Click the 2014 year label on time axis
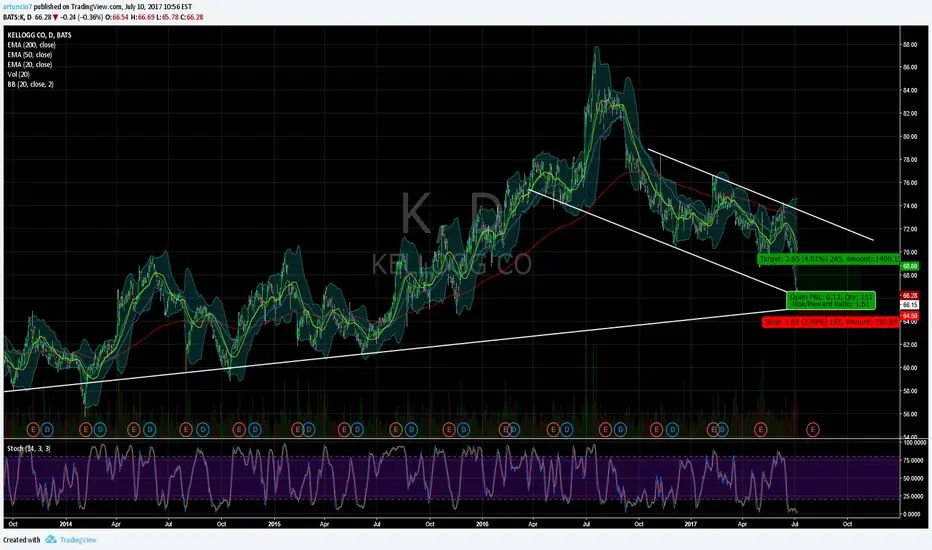Viewport: 932px width, 550px height. click(x=65, y=524)
